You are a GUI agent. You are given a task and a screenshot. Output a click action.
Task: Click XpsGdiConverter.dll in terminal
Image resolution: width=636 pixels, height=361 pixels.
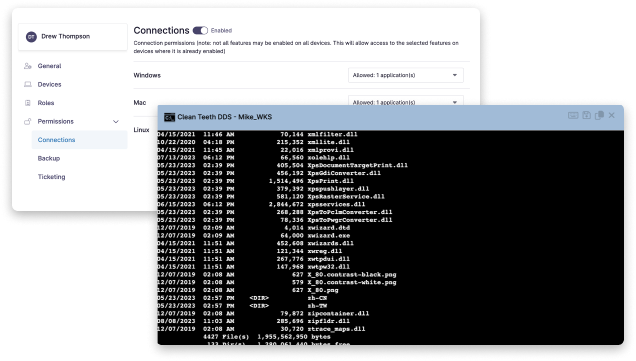pyautogui.click(x=344, y=173)
